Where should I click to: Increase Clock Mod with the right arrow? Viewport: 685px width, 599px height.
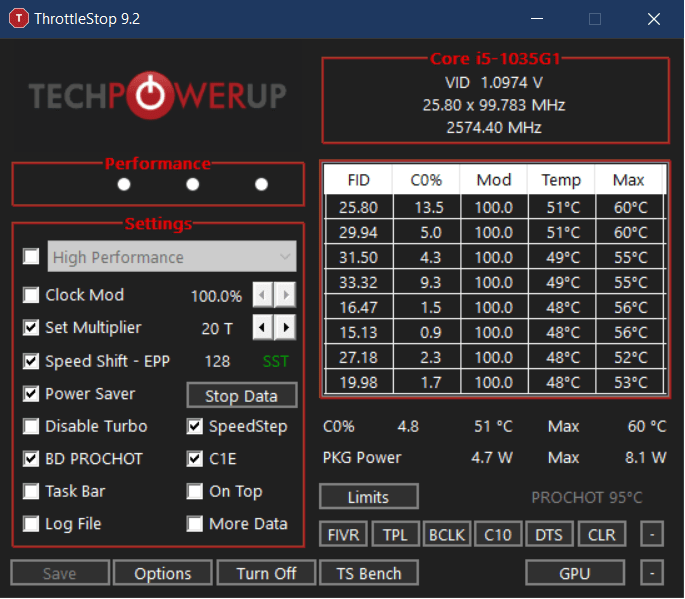pyautogui.click(x=285, y=295)
